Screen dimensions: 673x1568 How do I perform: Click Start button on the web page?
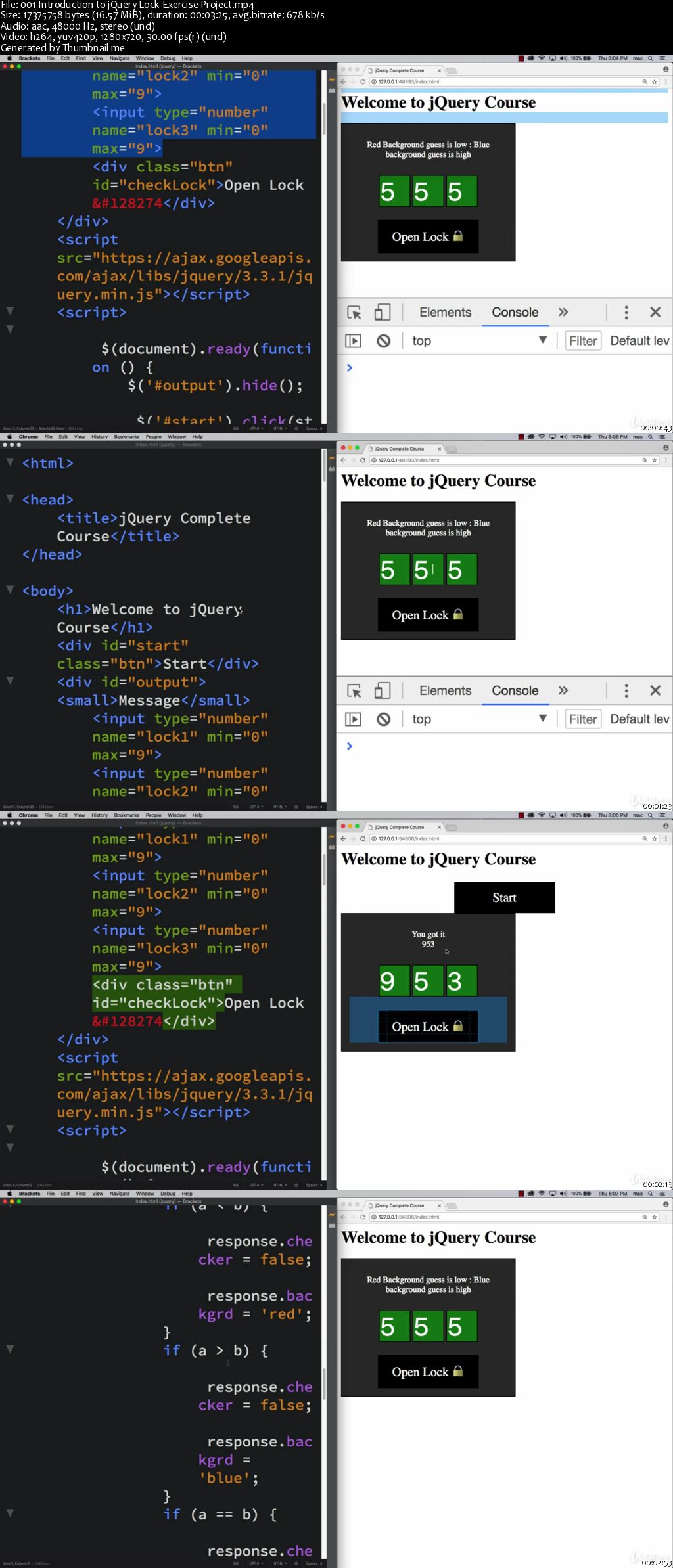[x=504, y=897]
